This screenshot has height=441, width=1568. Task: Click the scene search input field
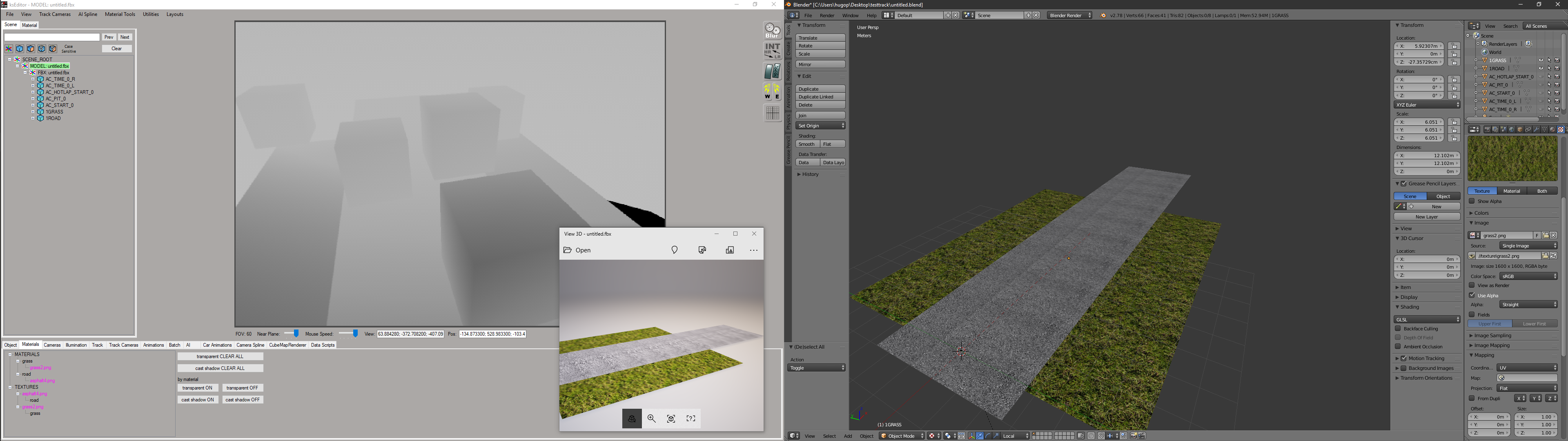click(x=52, y=37)
